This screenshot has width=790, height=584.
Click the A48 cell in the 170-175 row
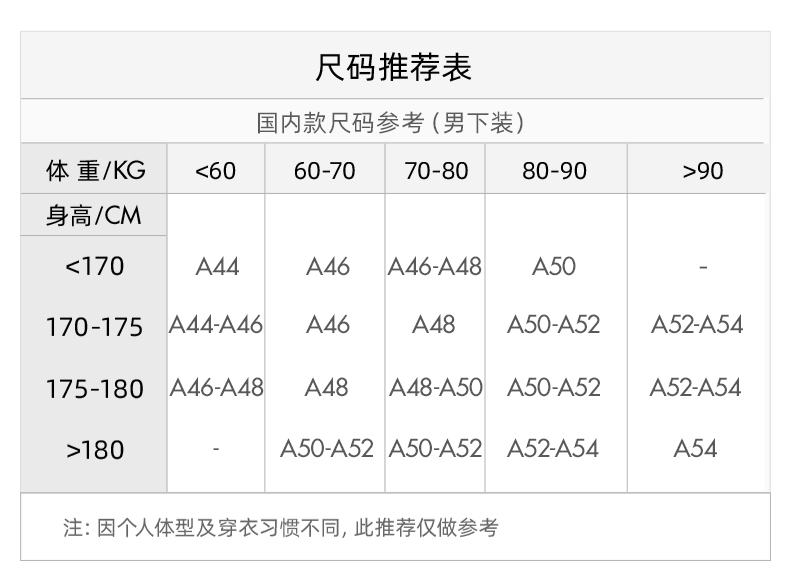[x=434, y=325]
